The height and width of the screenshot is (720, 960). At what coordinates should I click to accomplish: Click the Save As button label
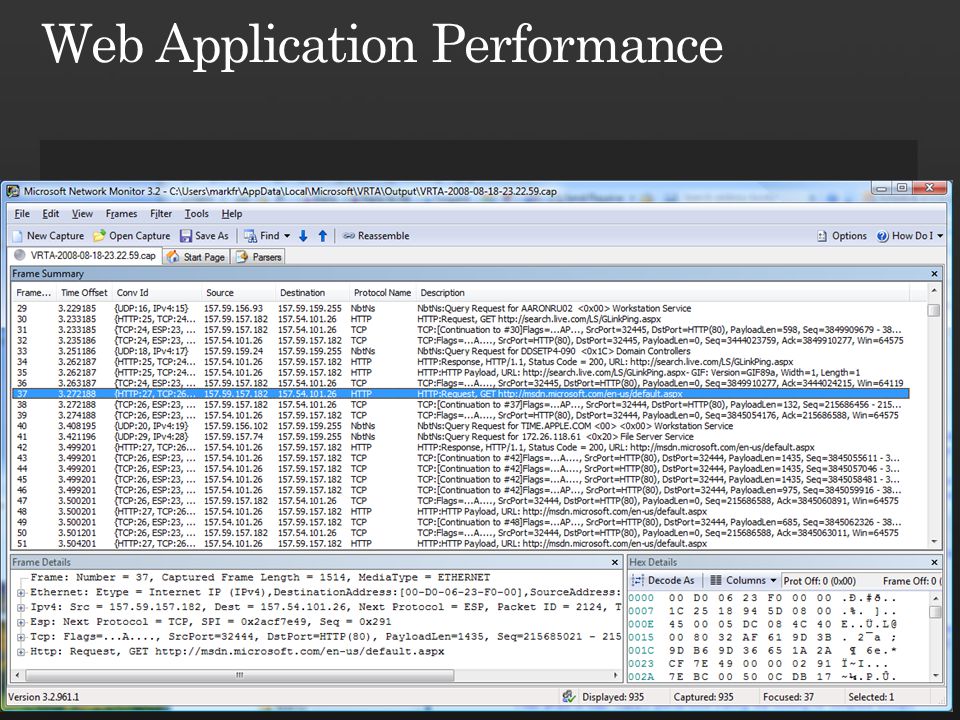[x=212, y=236]
